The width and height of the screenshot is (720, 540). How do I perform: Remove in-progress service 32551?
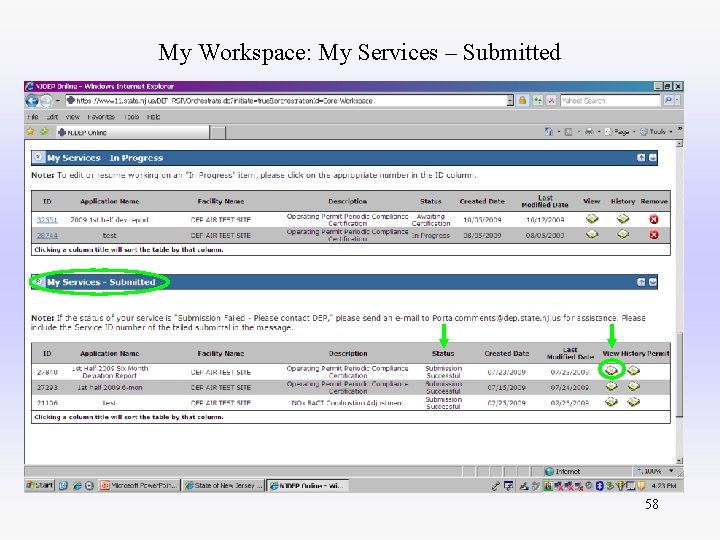click(x=654, y=219)
